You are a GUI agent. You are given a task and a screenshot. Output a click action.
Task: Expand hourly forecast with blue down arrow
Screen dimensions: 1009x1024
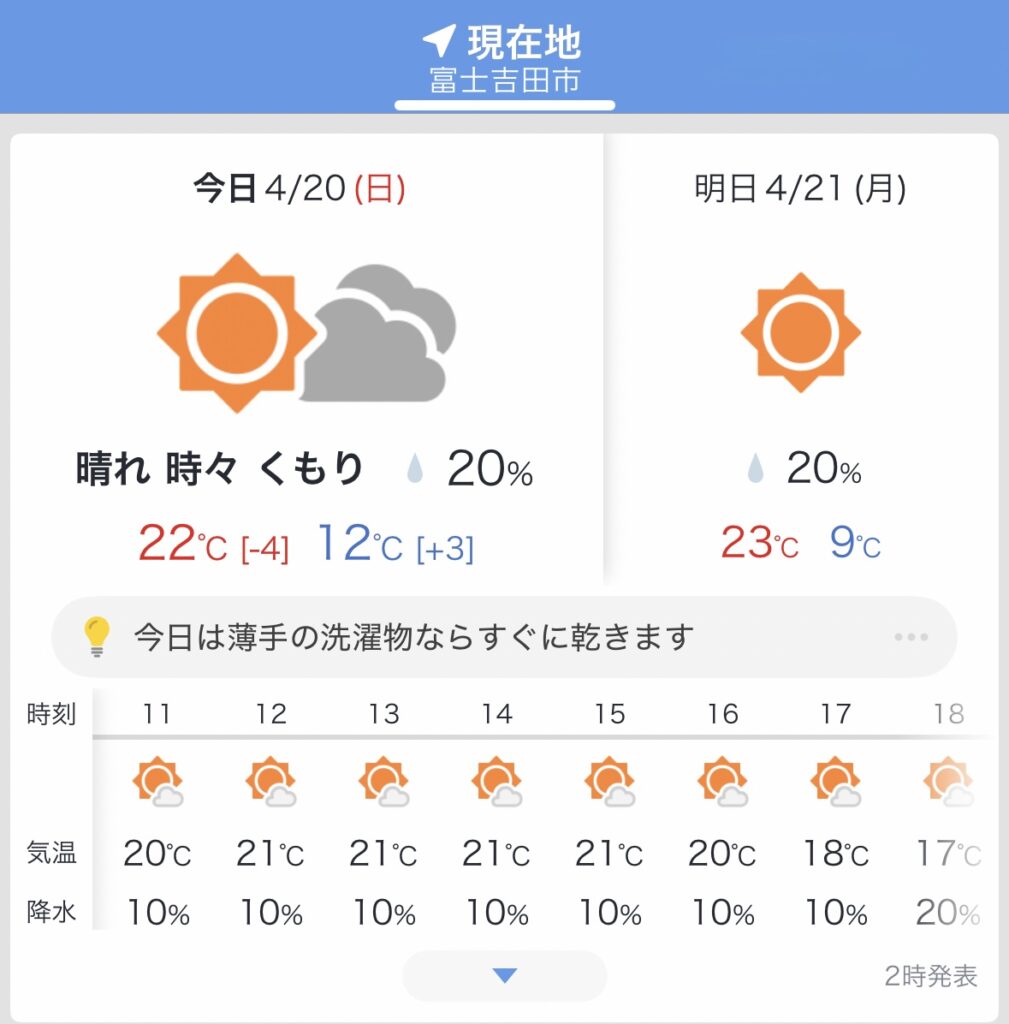pyautogui.click(x=505, y=976)
